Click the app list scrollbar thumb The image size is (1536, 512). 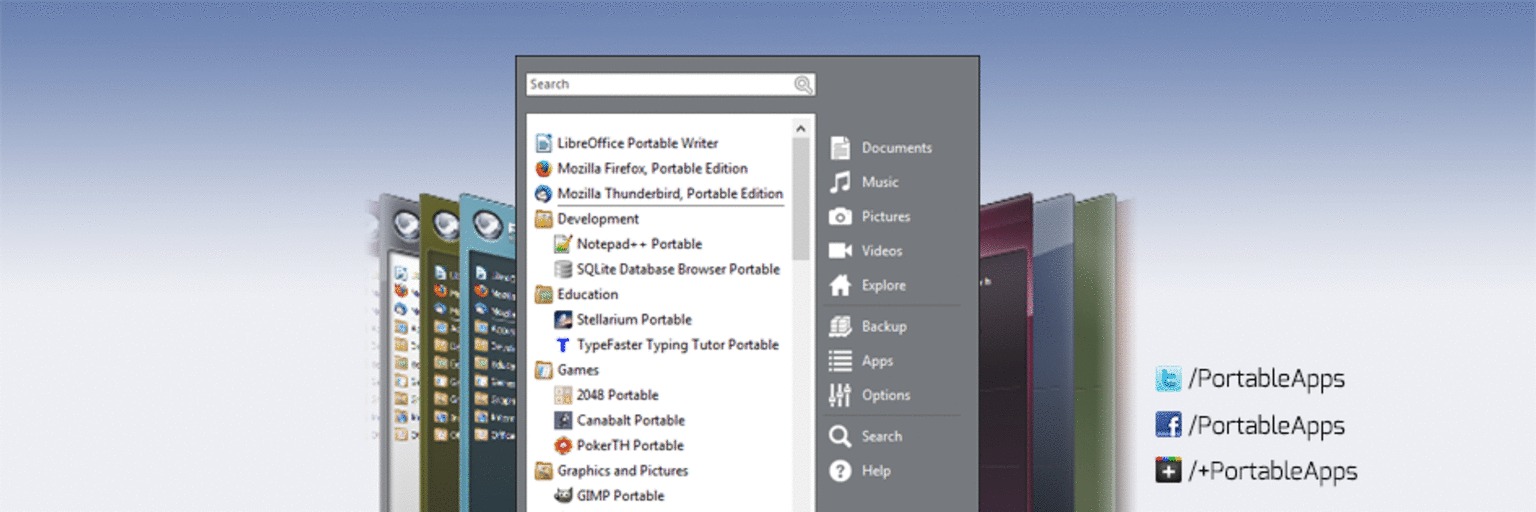coord(801,198)
